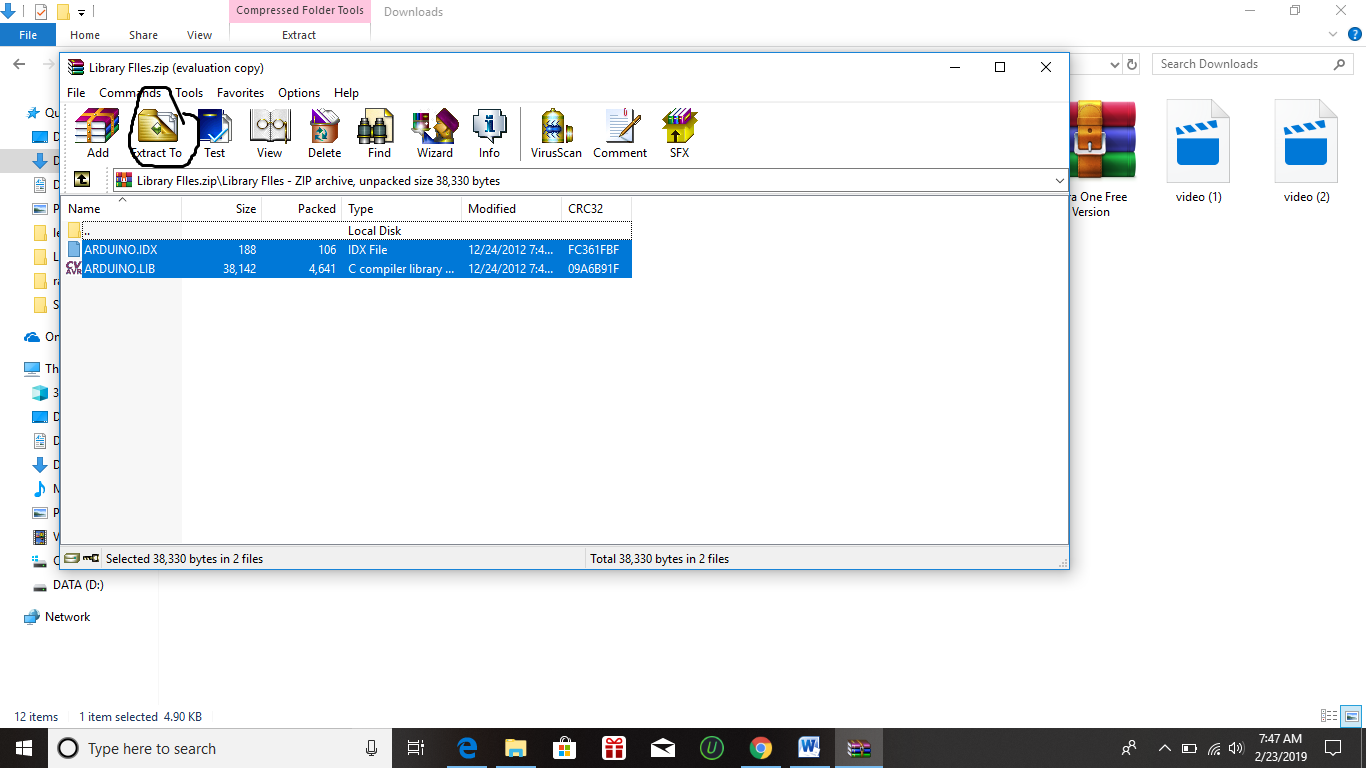The height and width of the screenshot is (768, 1366).
Task: Run the VirusScan toolbar icon
Action: coord(556,133)
